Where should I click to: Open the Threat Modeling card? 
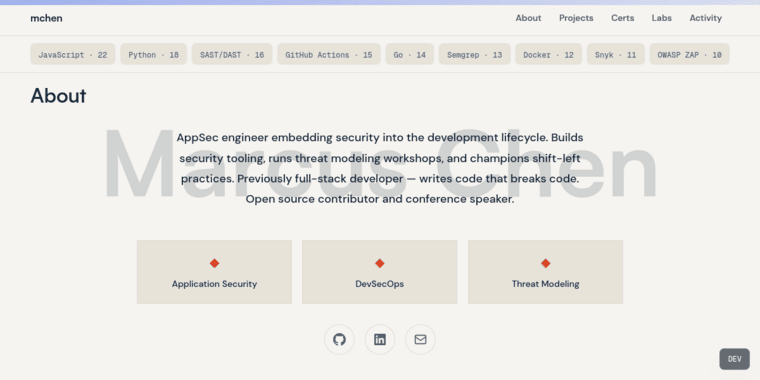pyautogui.click(x=545, y=272)
